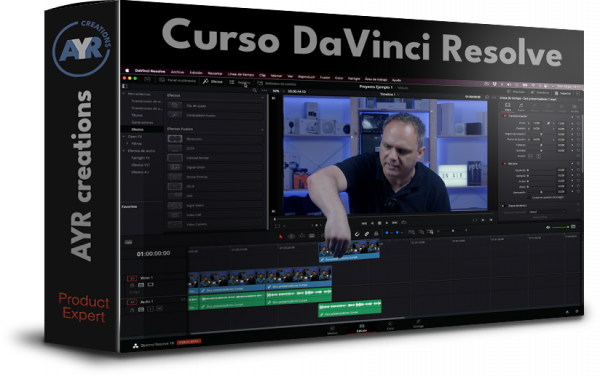
Task: Click the Binoculars effect thumbnail icon
Action: pos(175,138)
